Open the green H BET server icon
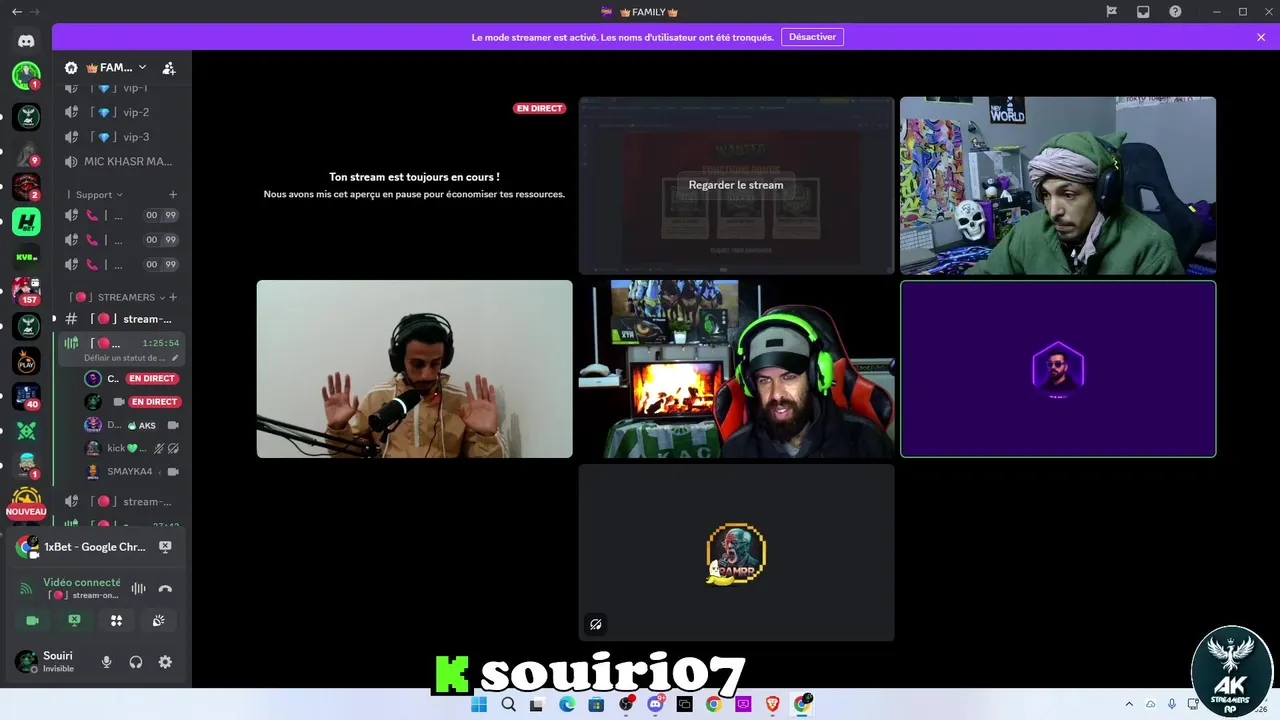The image size is (1280, 720). (x=26, y=222)
